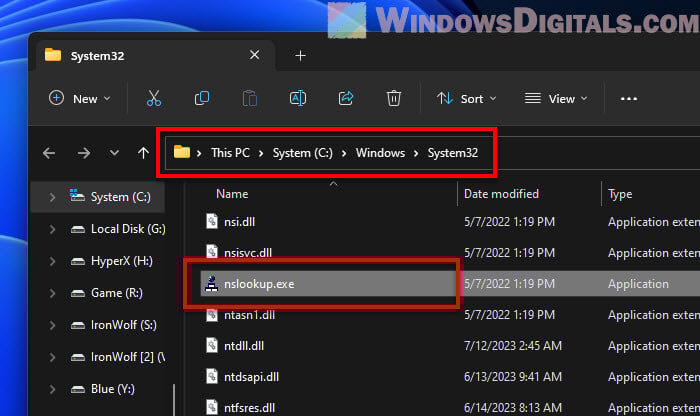Screen dimensions: 700x416
Task: Expand System (C:) tree node
Action: pyautogui.click(x=52, y=197)
